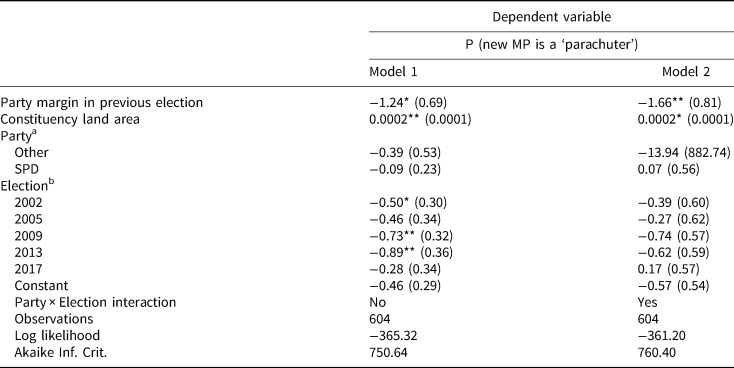Click the 2013 coefficient −0.89** (0.36)
The height and width of the screenshot is (368, 734).
[411, 252]
